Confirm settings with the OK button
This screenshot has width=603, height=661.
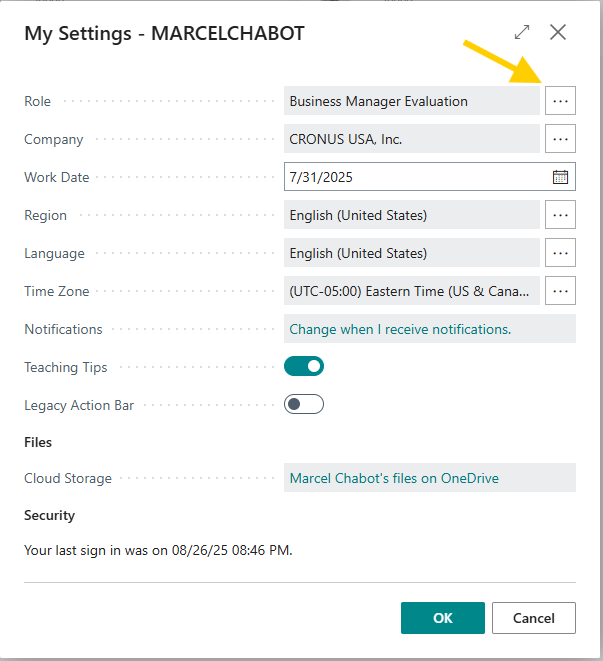pos(443,618)
